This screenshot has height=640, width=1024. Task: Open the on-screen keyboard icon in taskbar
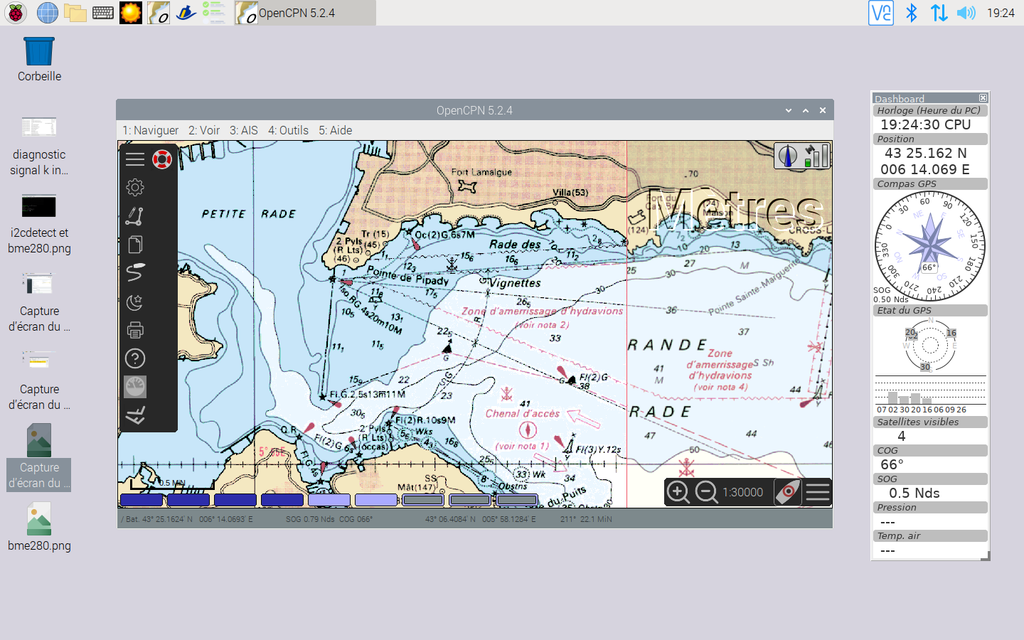103,12
